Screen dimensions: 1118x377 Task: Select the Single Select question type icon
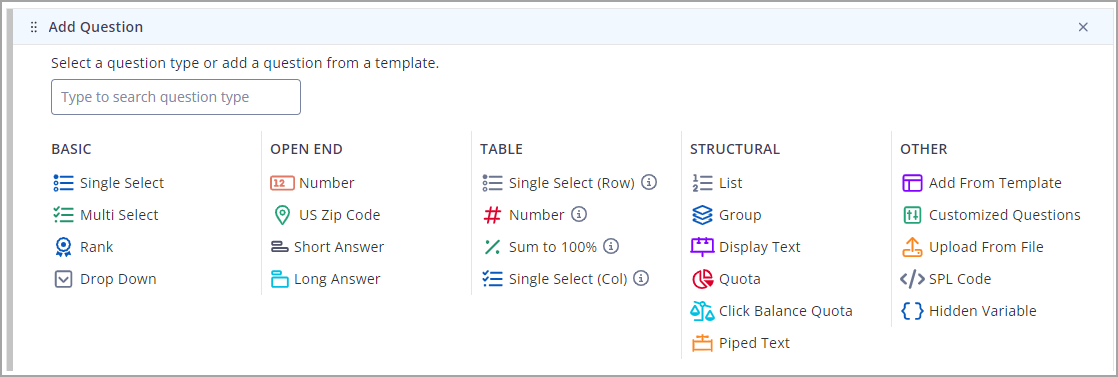click(x=63, y=183)
